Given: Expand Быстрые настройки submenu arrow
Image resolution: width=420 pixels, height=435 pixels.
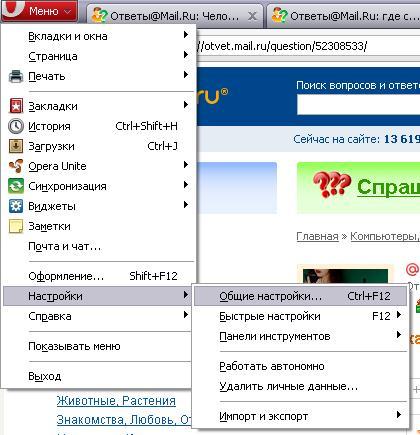Looking at the screenshot, I should click(399, 315).
